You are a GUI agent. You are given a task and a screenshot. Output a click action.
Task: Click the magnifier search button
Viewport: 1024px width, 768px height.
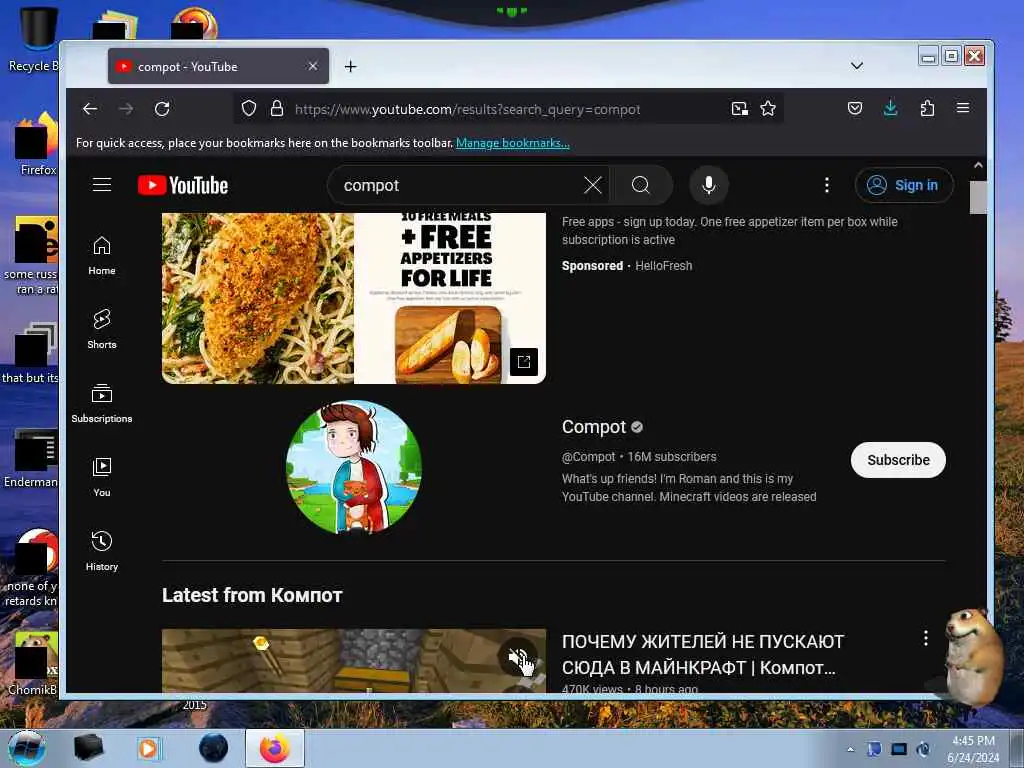point(641,185)
